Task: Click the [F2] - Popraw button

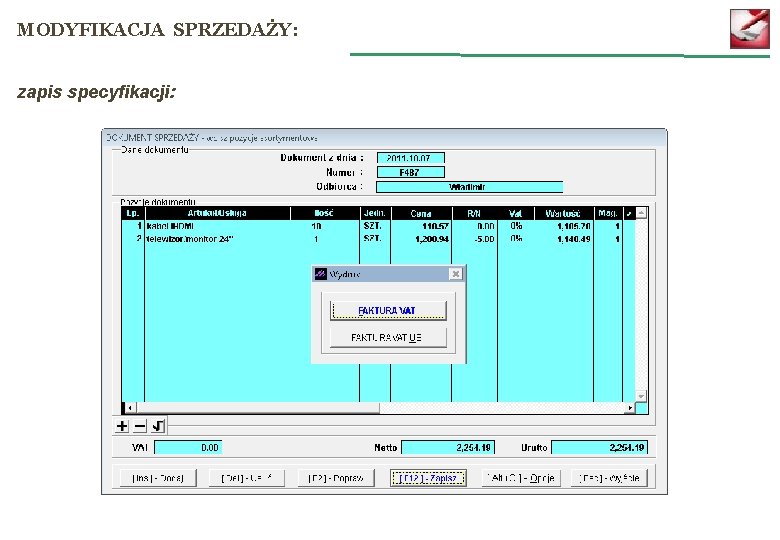Action: pyautogui.click(x=336, y=478)
